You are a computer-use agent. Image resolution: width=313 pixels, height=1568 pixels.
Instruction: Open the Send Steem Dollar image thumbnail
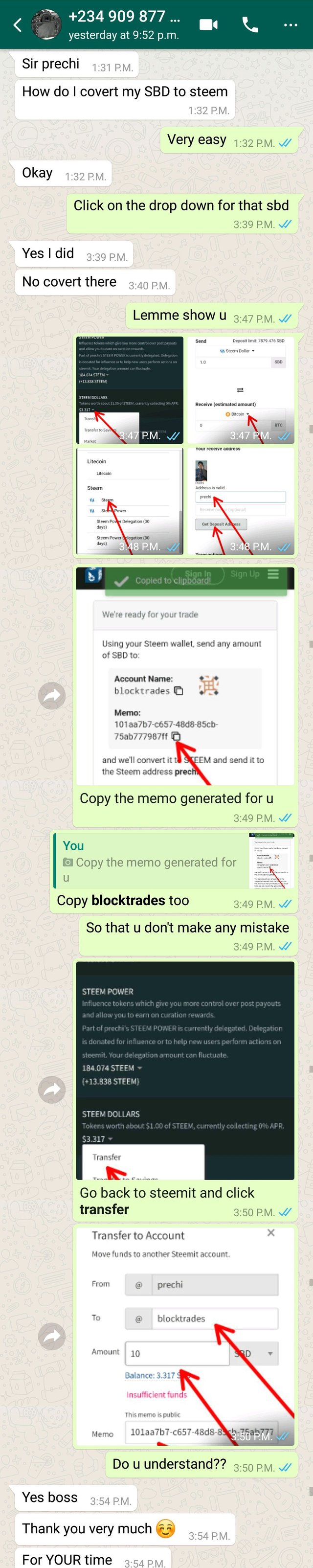[x=241, y=389]
